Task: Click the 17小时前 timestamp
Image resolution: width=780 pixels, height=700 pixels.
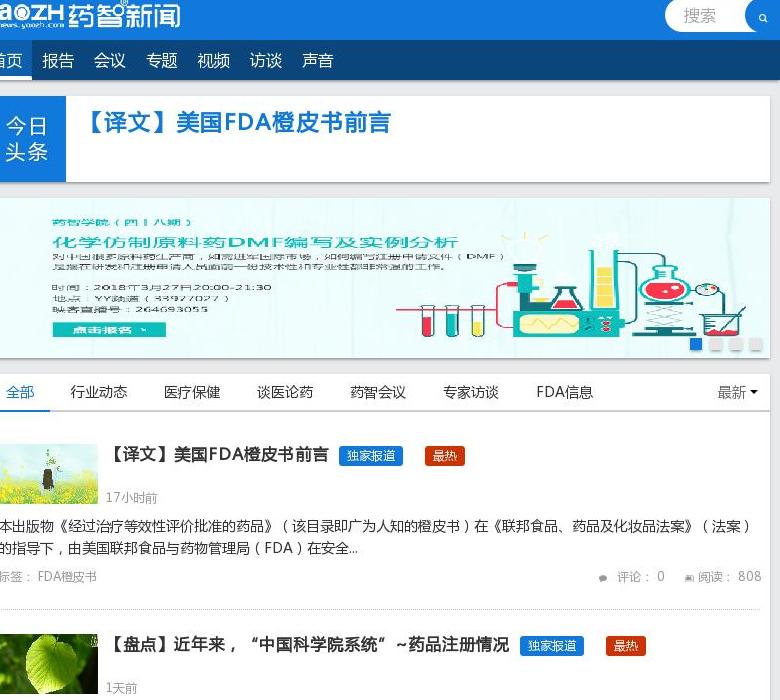Action: tap(132, 498)
